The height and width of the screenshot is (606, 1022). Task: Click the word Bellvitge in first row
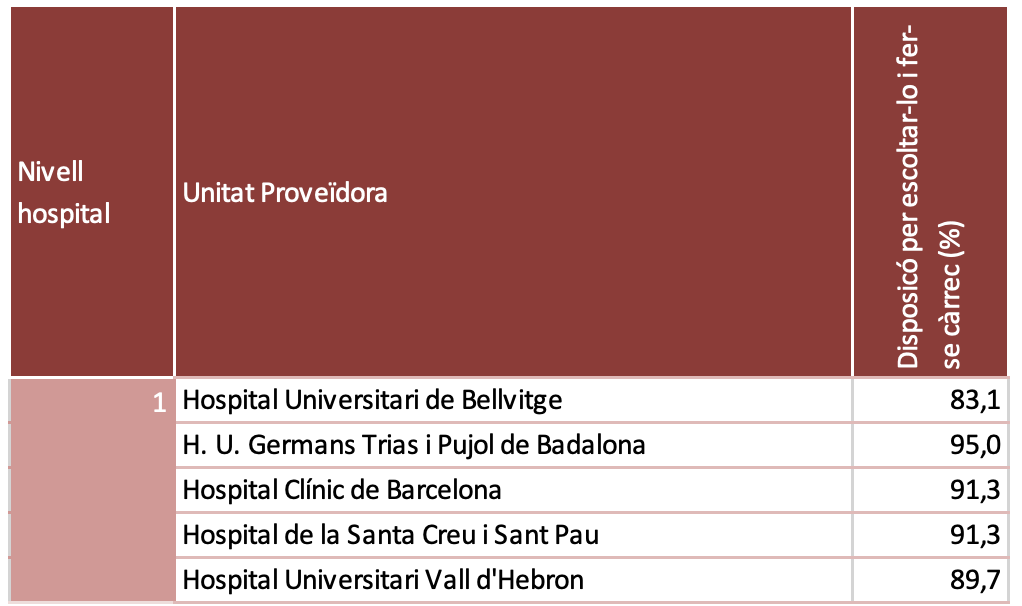513,401
